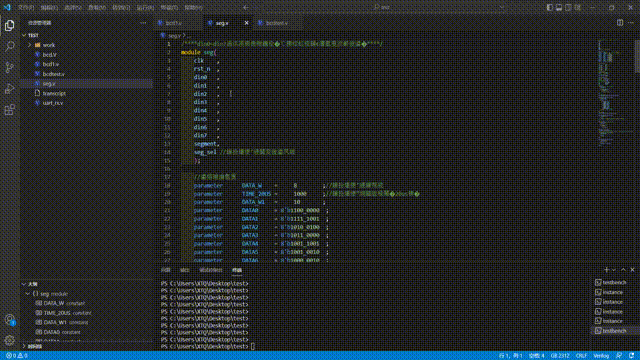The image size is (640, 360).
Task: Toggle bottom panel layout button
Action: pyautogui.click(x=559, y=7)
